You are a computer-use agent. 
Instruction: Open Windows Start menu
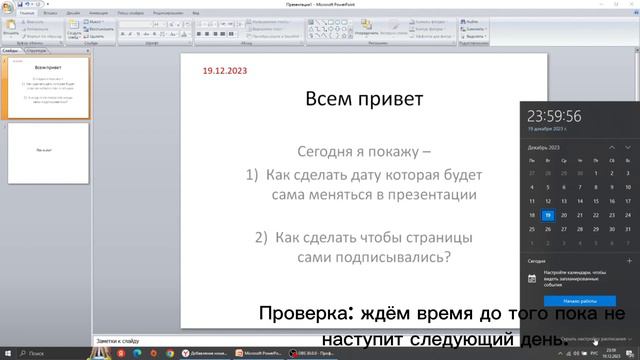click(8, 353)
